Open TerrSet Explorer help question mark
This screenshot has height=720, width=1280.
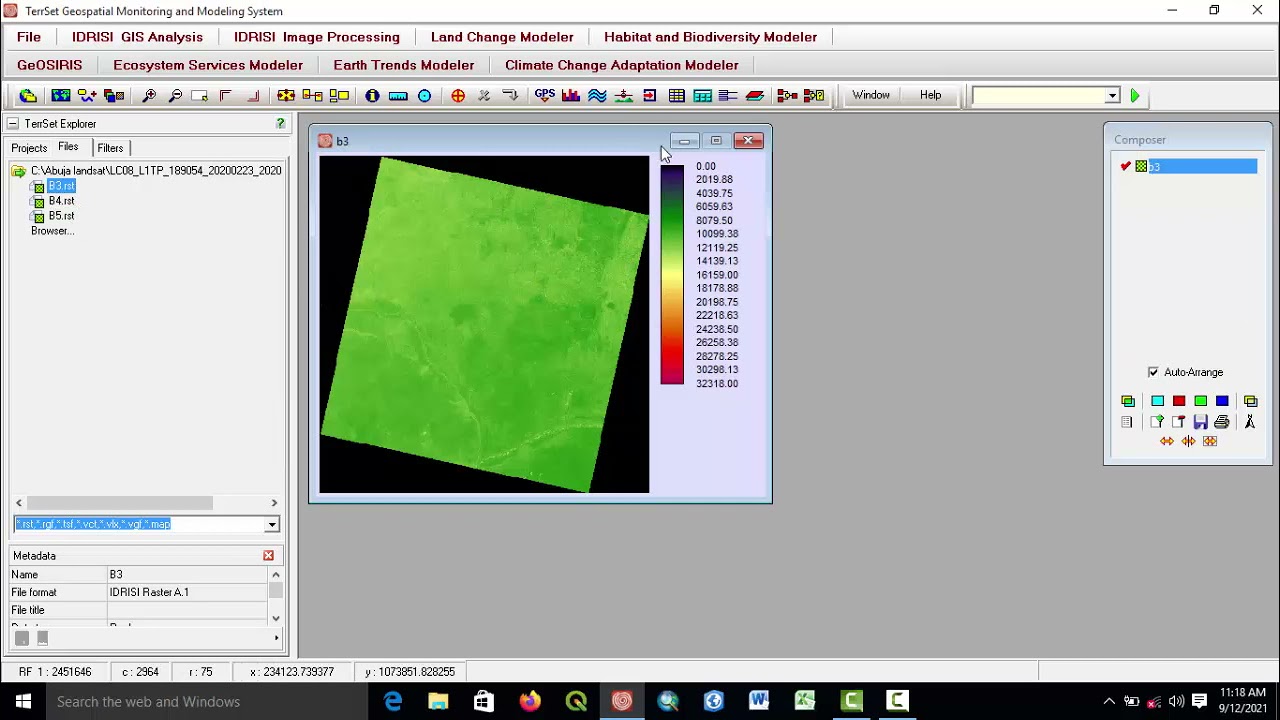pyautogui.click(x=281, y=123)
